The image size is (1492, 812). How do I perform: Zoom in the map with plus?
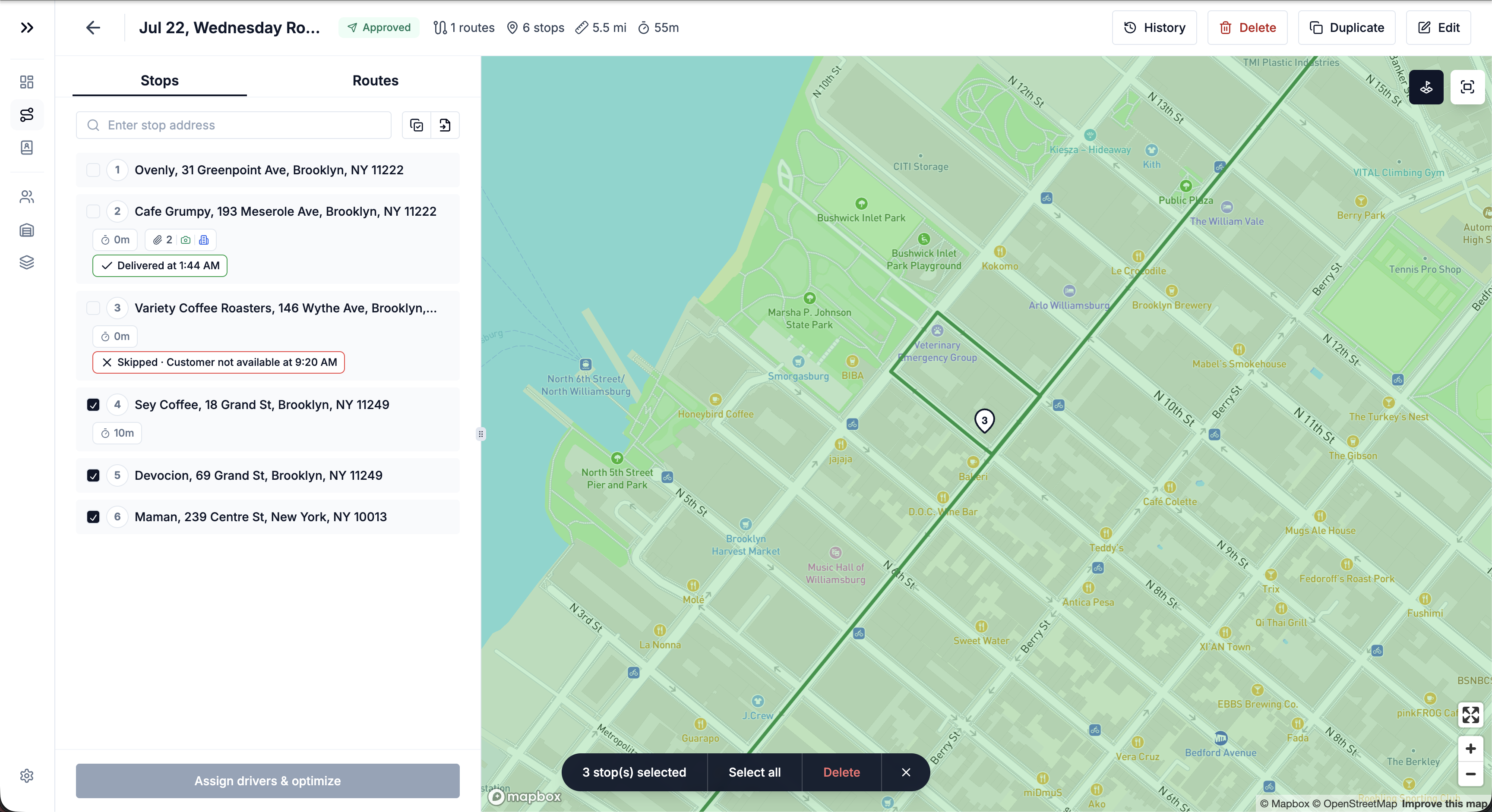1470,749
